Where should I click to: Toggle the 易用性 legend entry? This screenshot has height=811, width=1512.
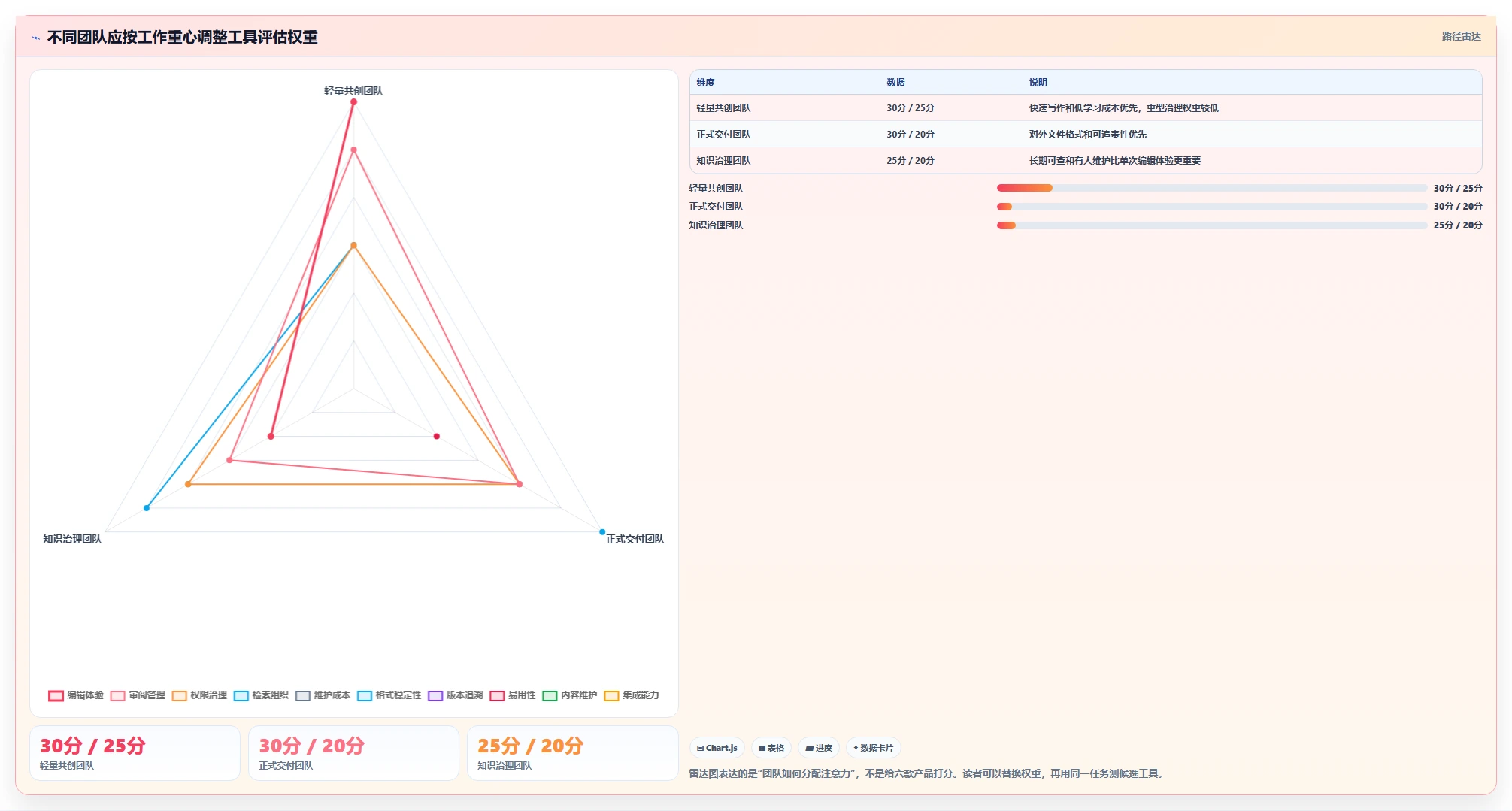pyautogui.click(x=513, y=695)
